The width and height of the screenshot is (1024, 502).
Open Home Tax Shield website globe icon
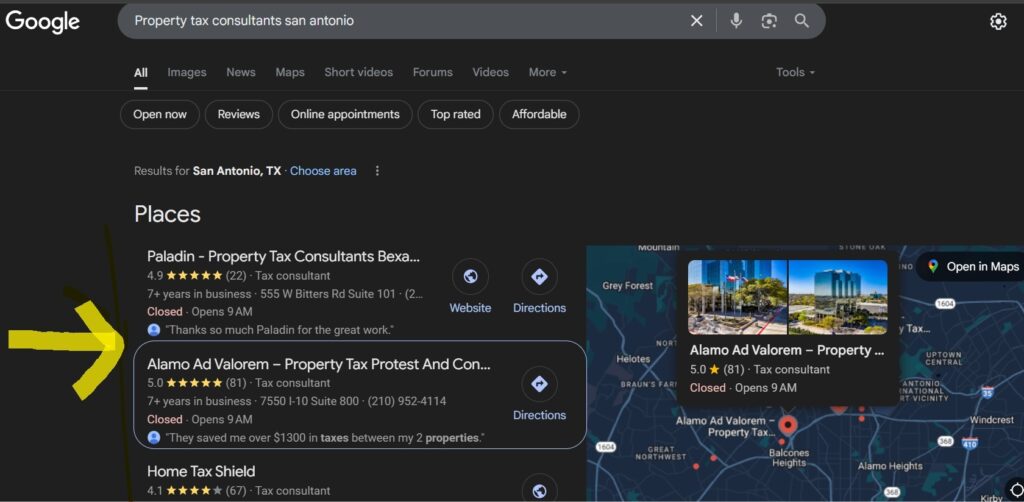tap(539, 488)
